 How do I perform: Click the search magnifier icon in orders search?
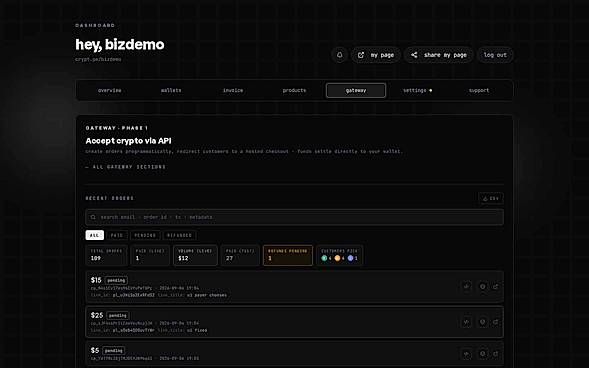pos(93,217)
